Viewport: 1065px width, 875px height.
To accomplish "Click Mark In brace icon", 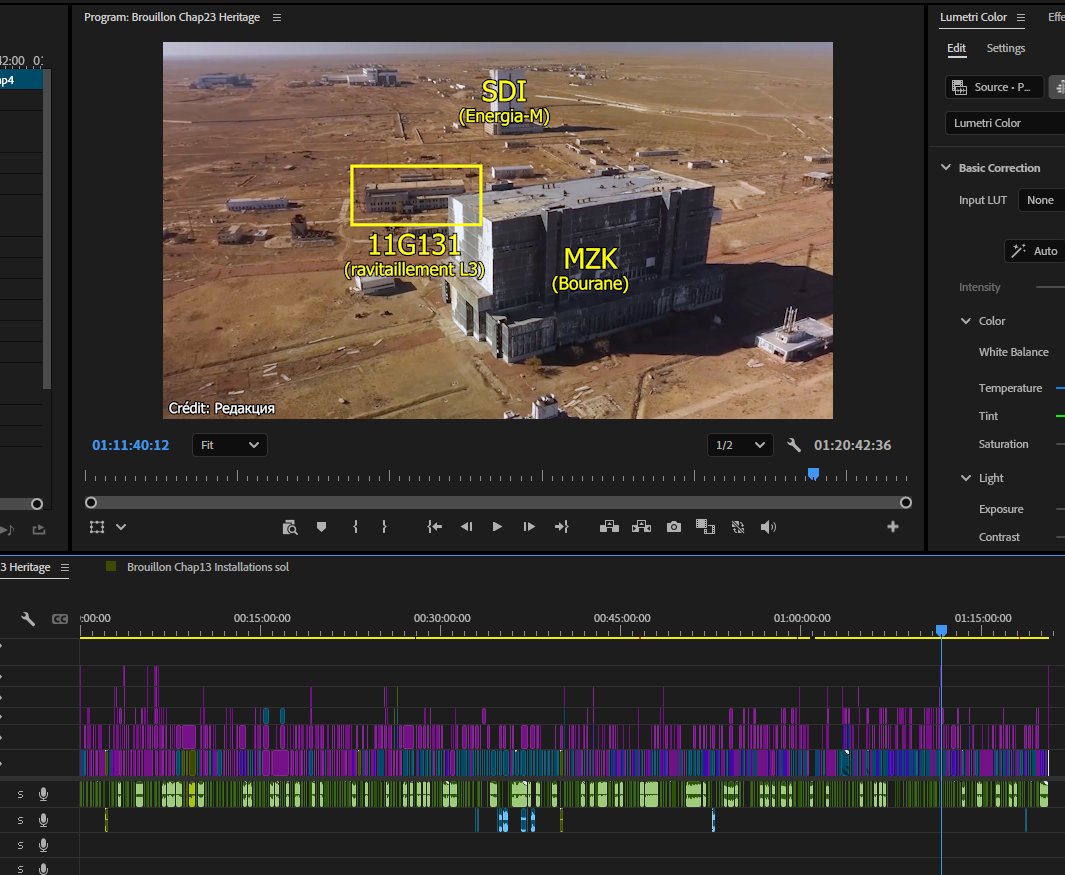I will (x=355, y=527).
